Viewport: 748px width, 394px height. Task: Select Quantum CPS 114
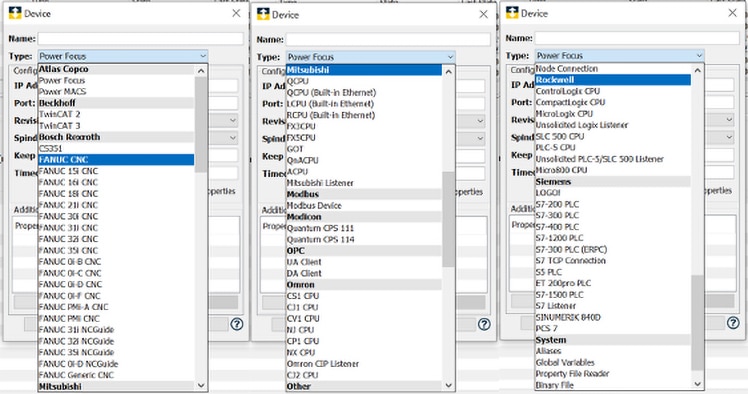coord(321,239)
